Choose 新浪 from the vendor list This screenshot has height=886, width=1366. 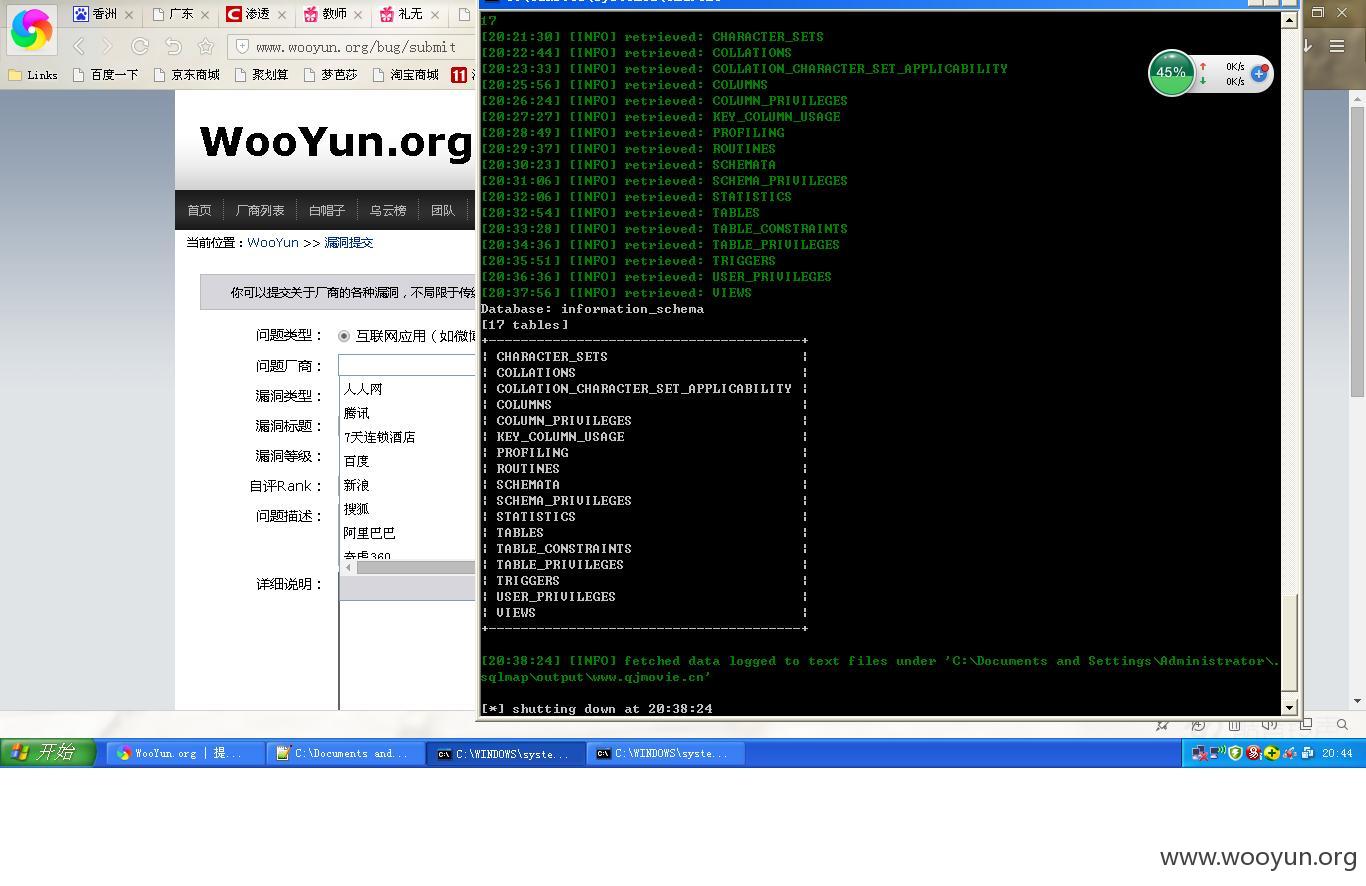[x=356, y=485]
